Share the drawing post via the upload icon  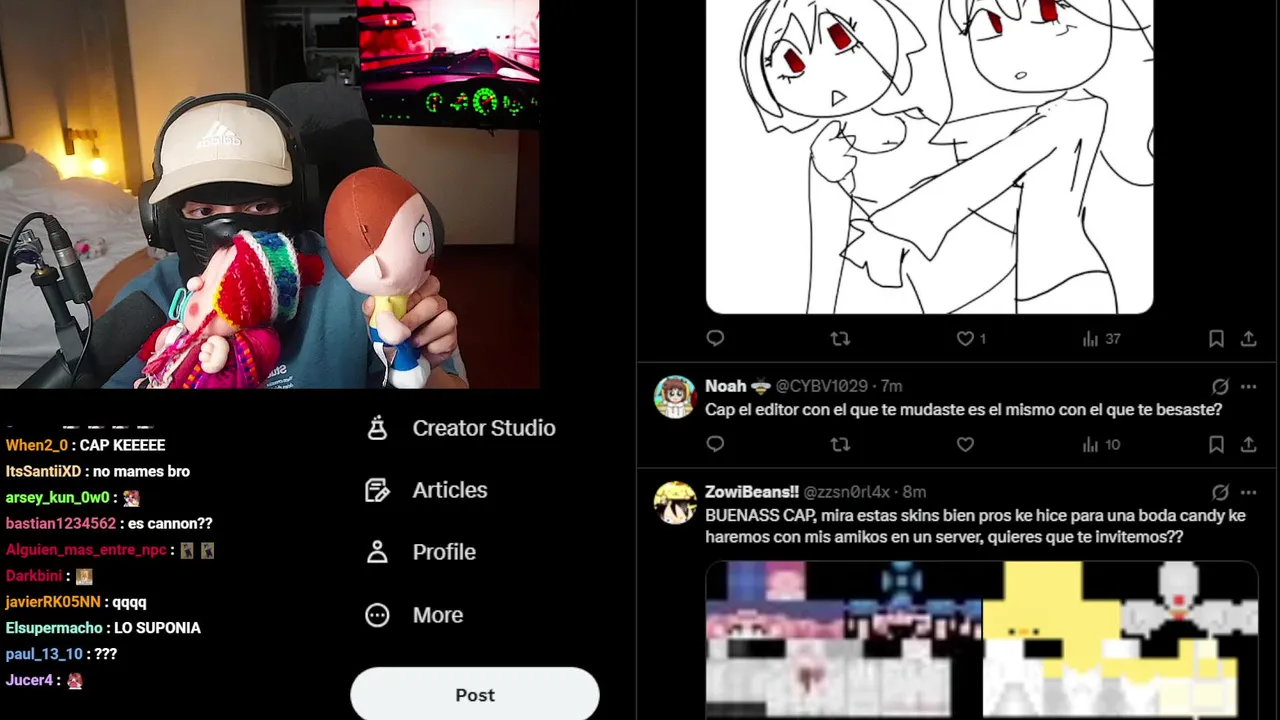coord(1248,339)
